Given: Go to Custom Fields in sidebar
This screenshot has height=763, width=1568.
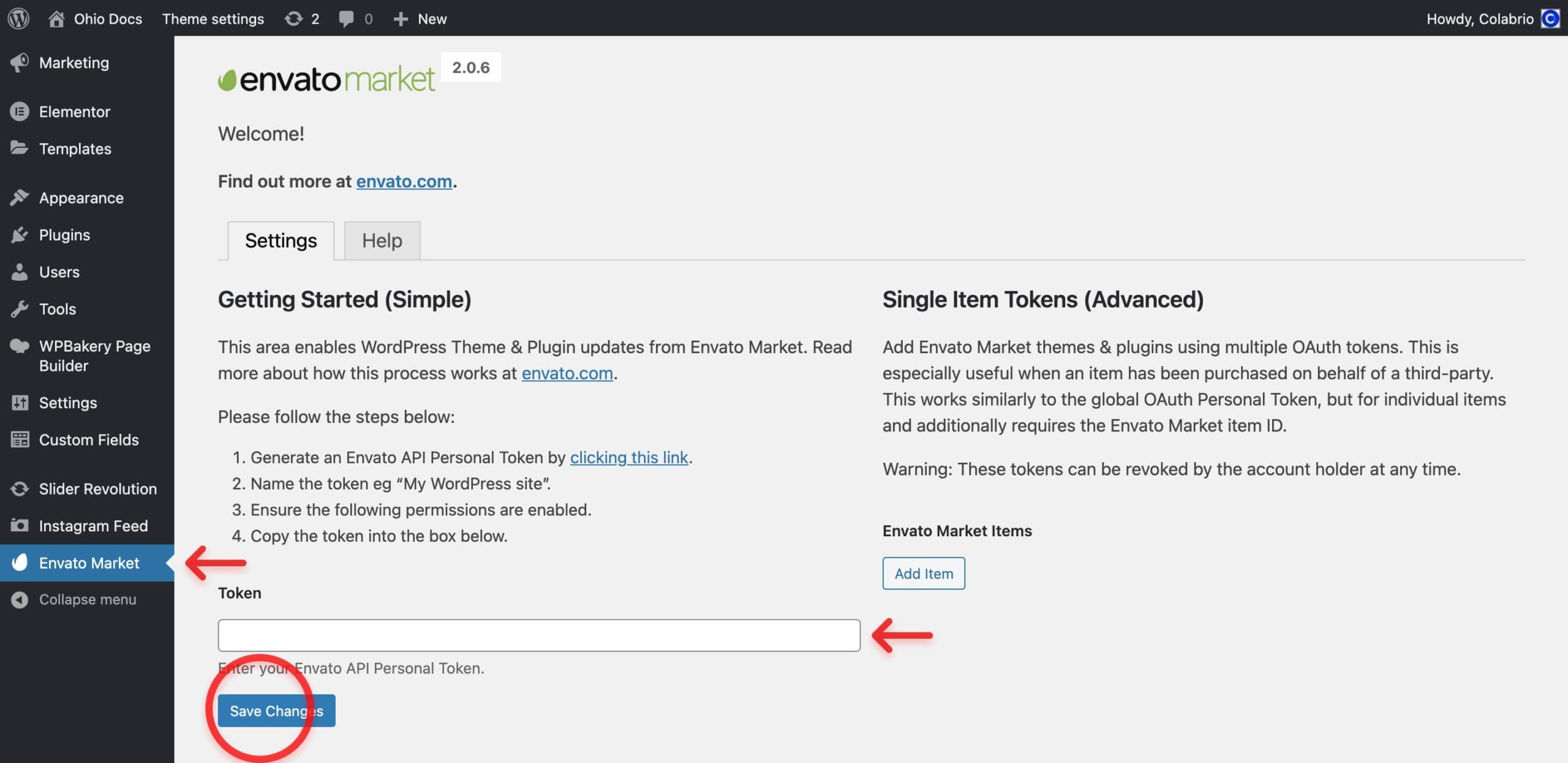Looking at the screenshot, I should [89, 439].
